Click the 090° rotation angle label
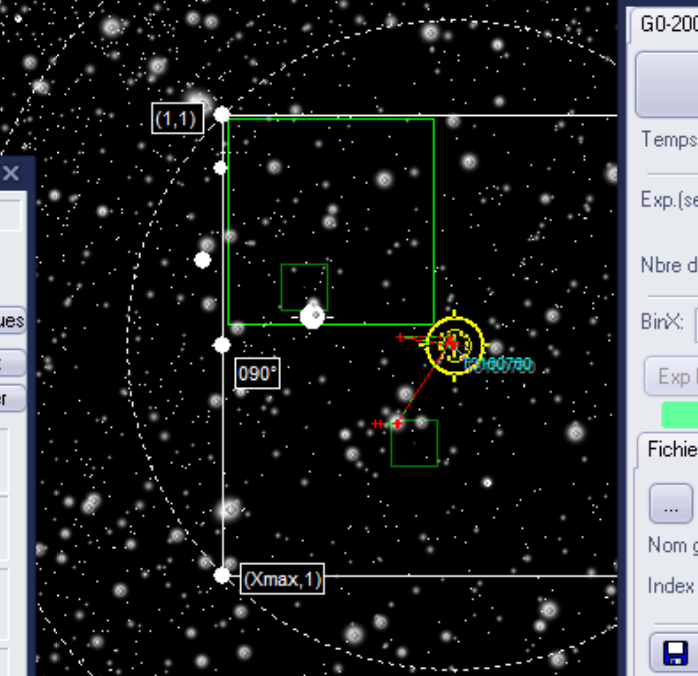 257,374
